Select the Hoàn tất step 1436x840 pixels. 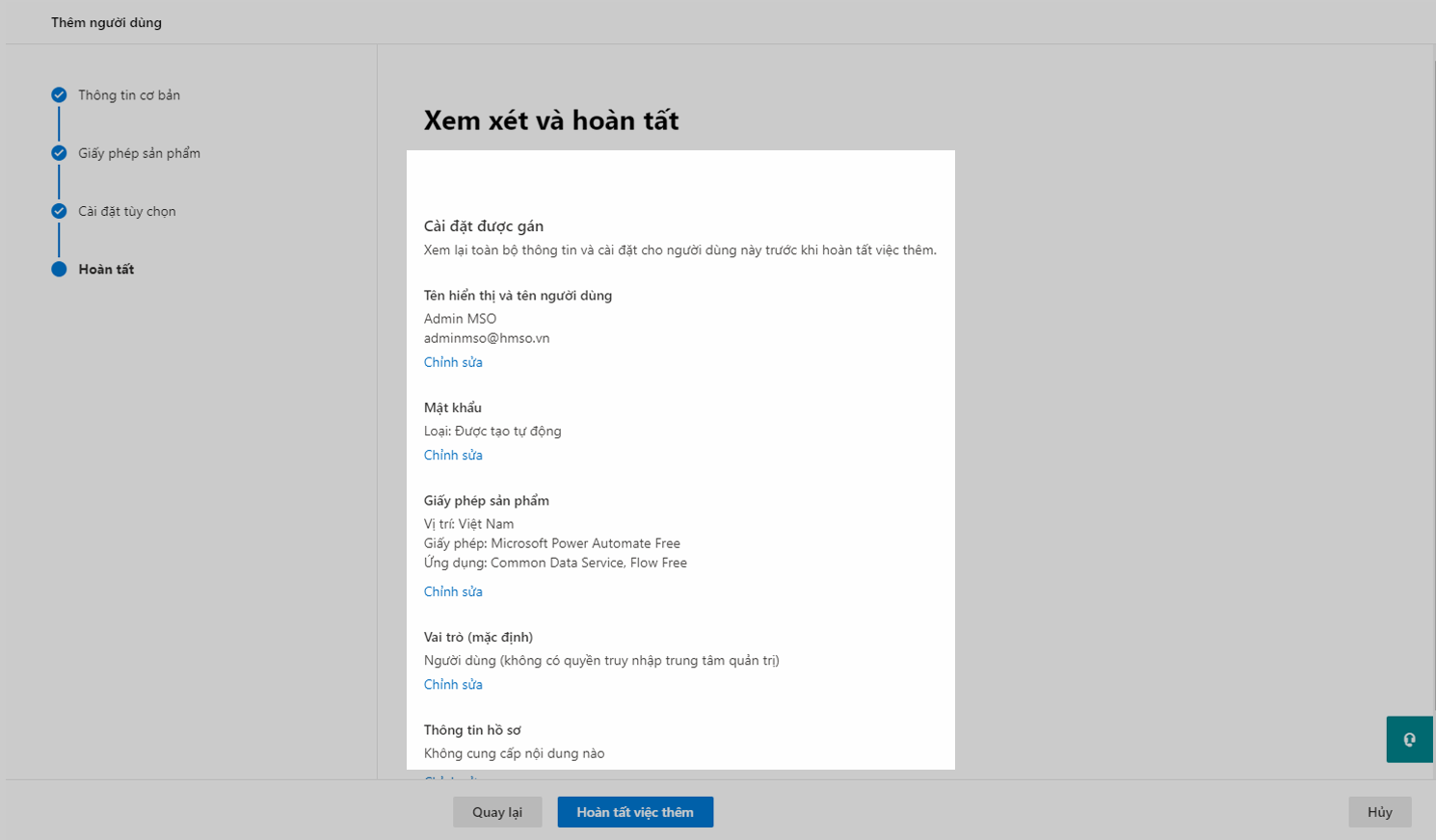pyautogui.click(x=106, y=269)
